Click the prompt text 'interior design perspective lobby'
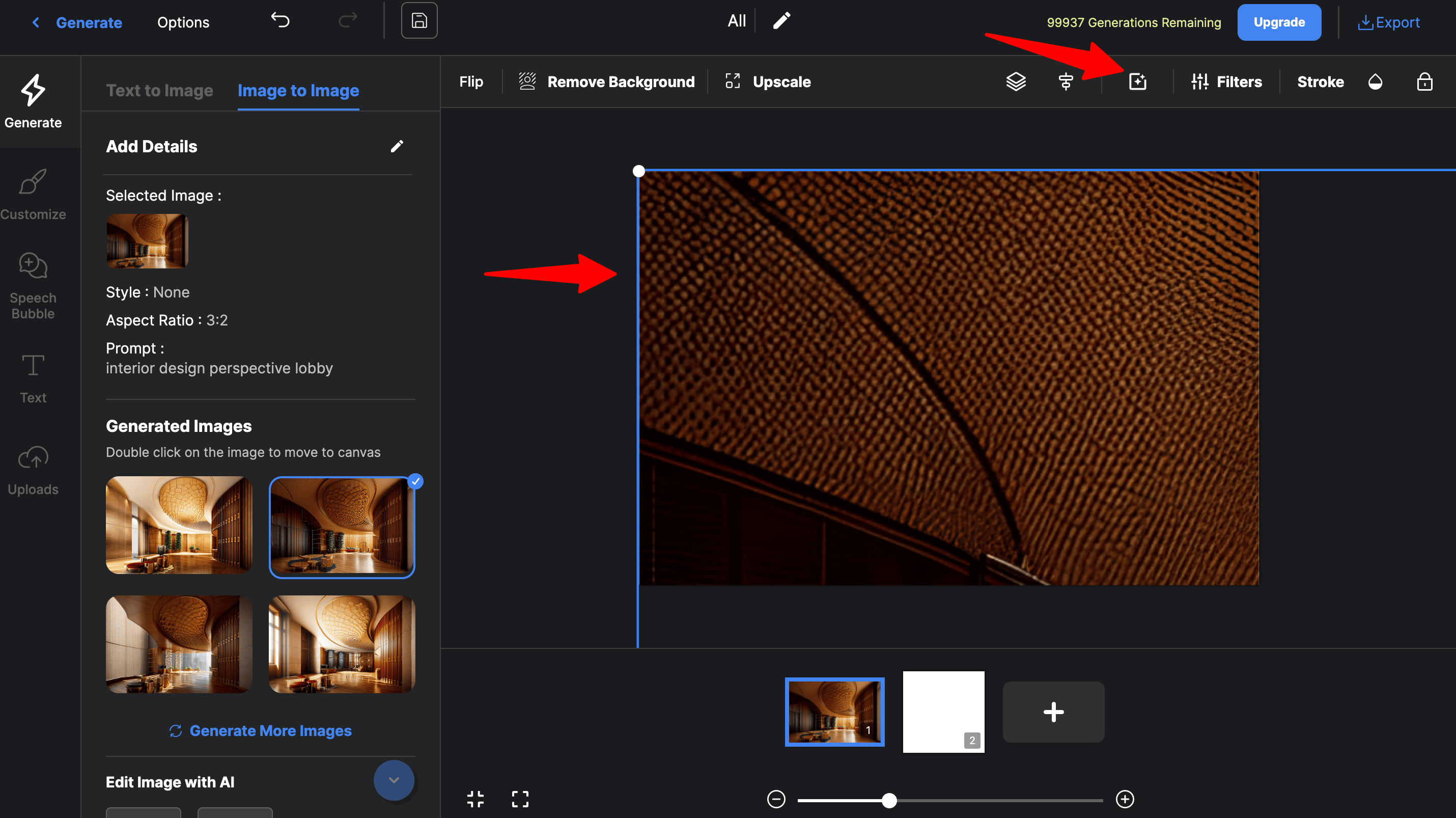The image size is (1456, 818). pos(219,368)
